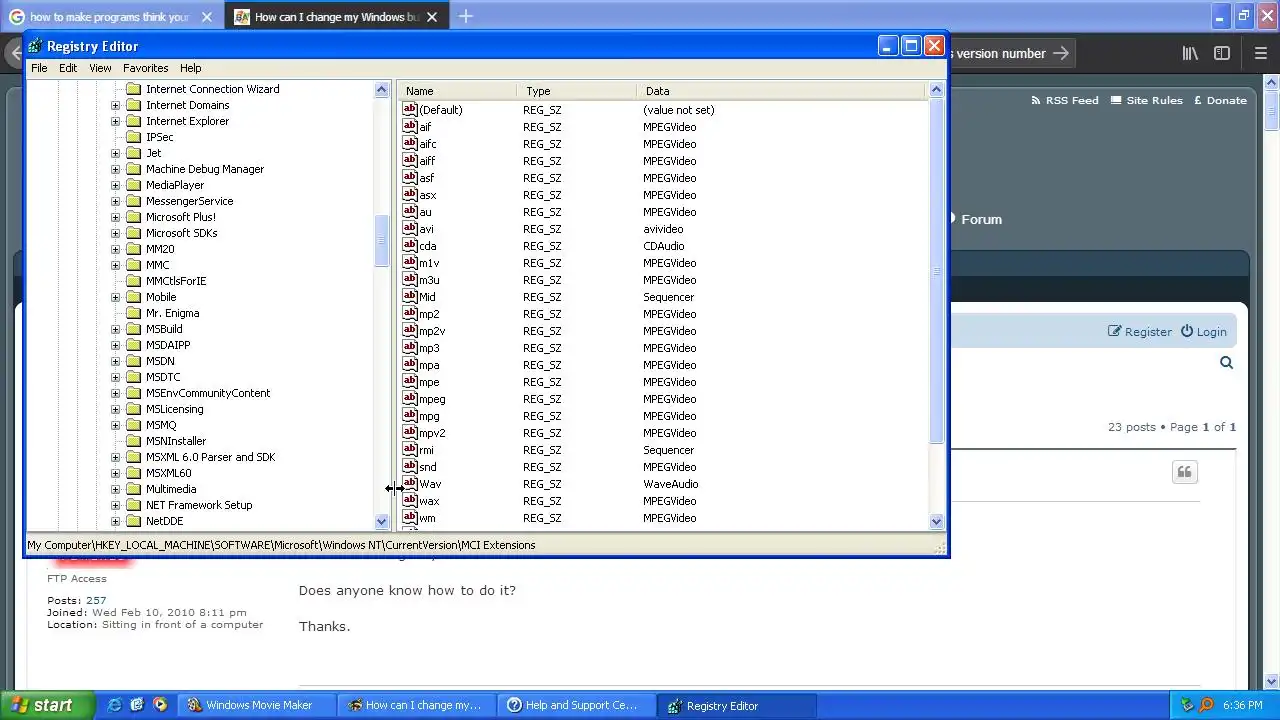Click the aif string value icon
Screen dimensions: 1280x720
tap(409, 126)
